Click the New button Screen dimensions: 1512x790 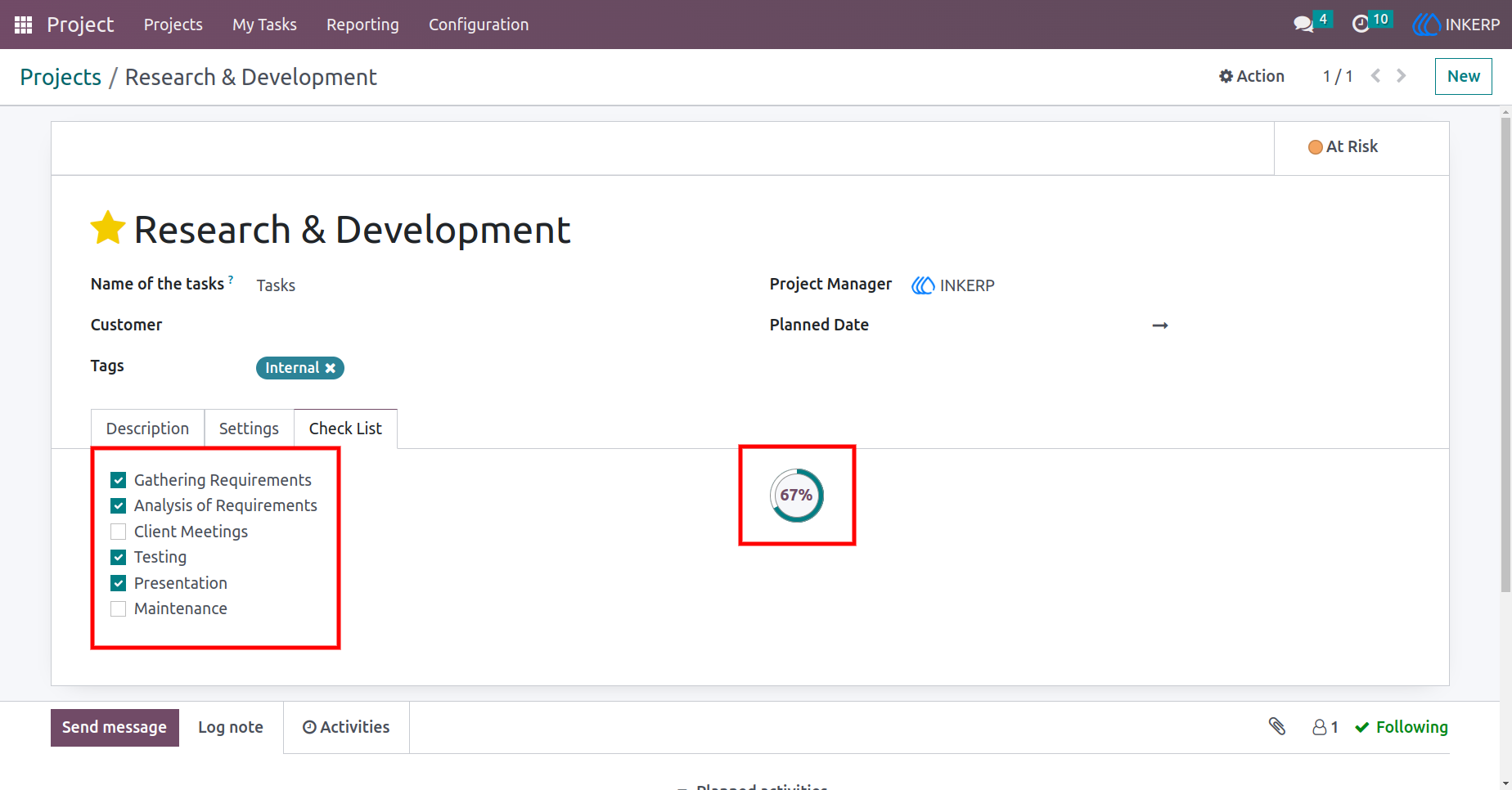[1464, 76]
